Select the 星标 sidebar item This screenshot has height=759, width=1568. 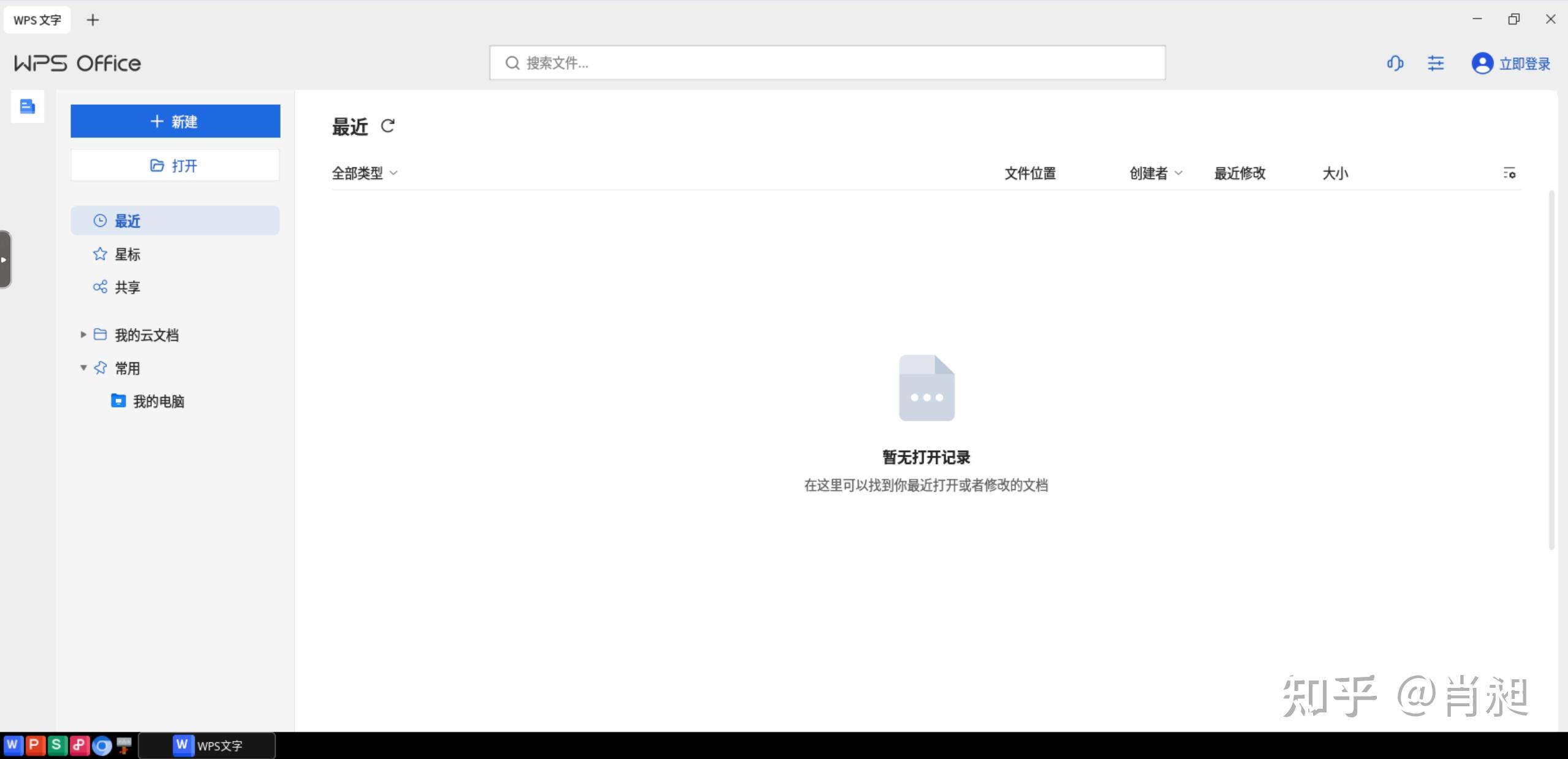[x=175, y=254]
